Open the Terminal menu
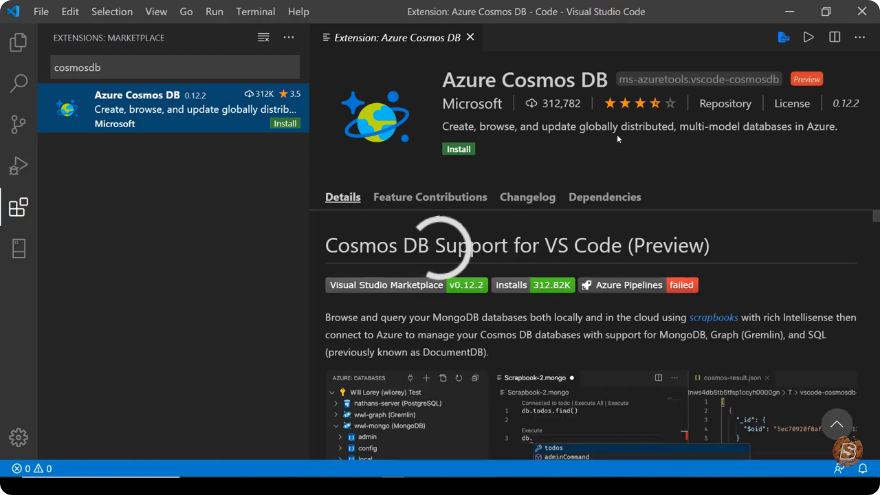This screenshot has height=495, width=880. (255, 11)
